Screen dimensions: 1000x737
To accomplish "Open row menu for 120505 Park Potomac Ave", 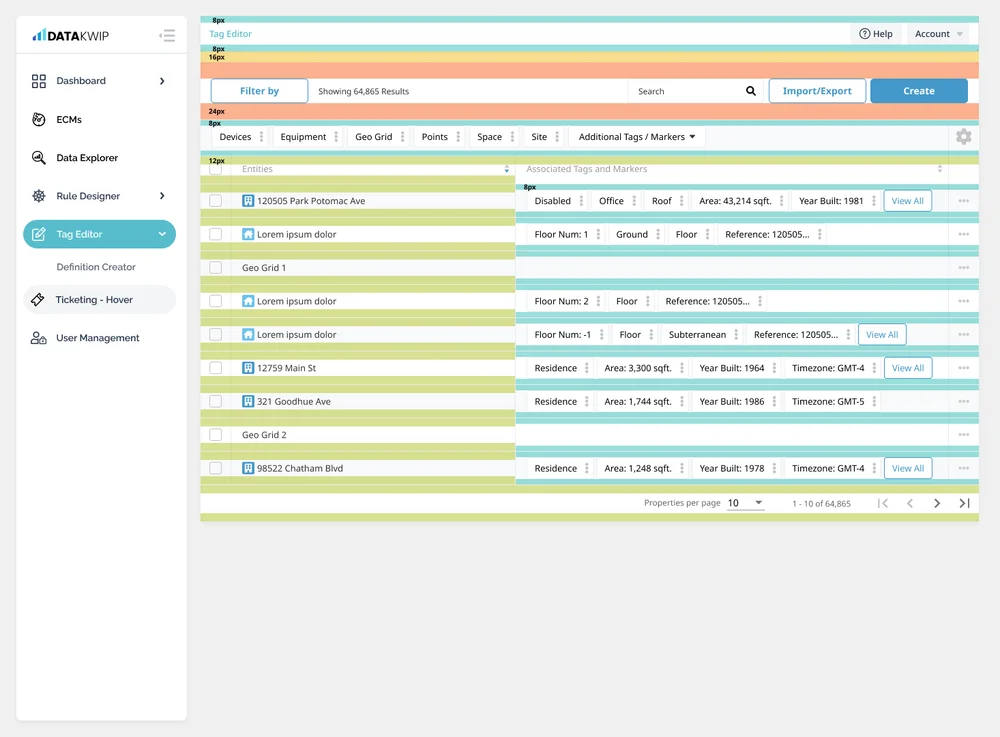I will coord(964,201).
